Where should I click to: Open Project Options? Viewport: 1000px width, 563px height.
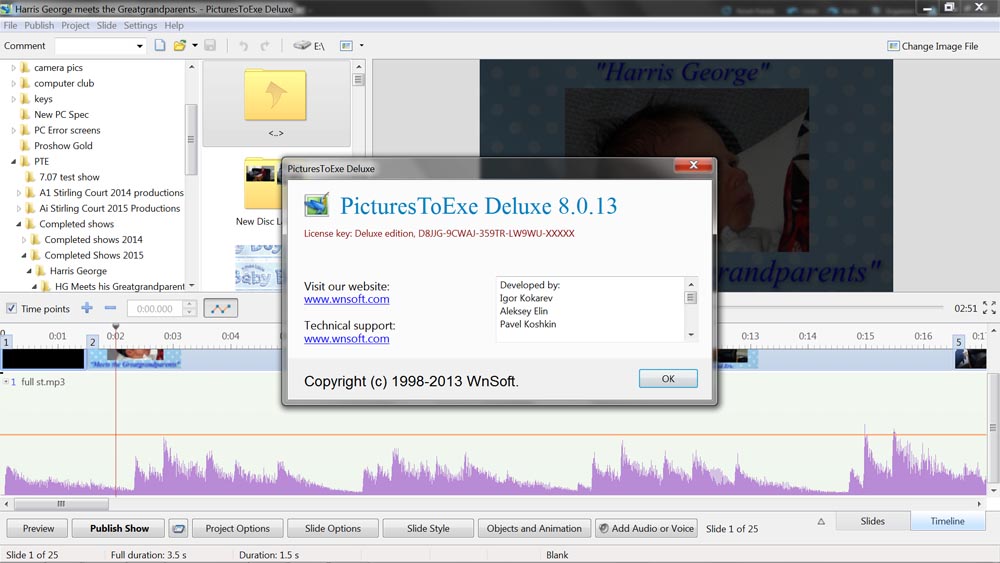pos(237,529)
